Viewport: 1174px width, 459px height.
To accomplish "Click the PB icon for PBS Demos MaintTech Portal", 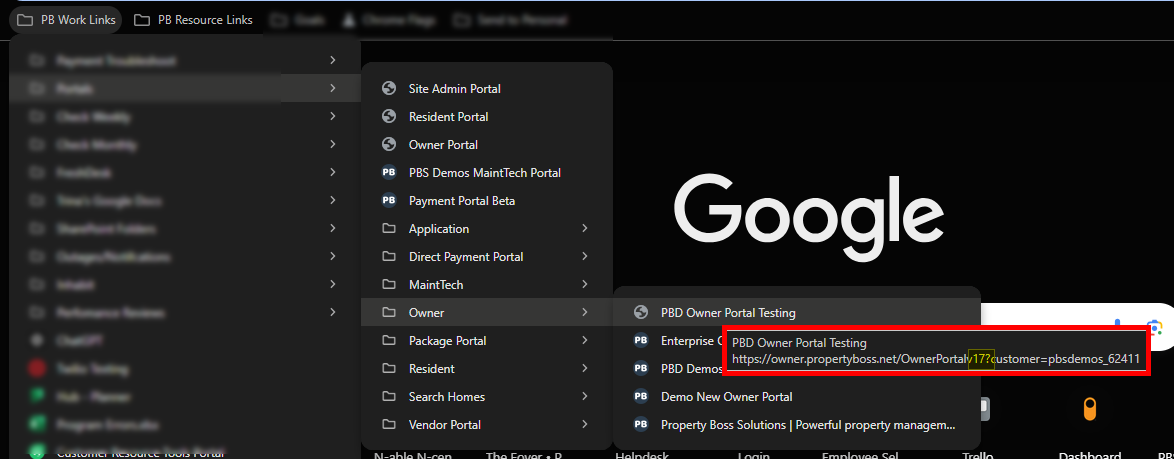I will click(389, 173).
